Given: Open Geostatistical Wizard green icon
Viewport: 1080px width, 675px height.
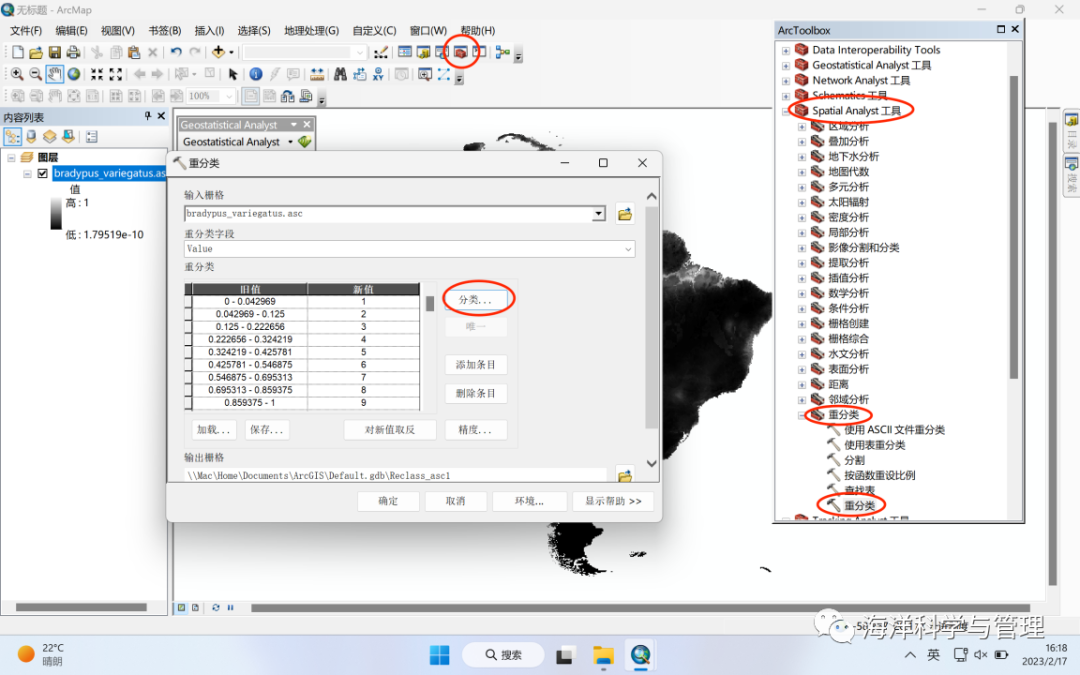Looking at the screenshot, I should (304, 142).
